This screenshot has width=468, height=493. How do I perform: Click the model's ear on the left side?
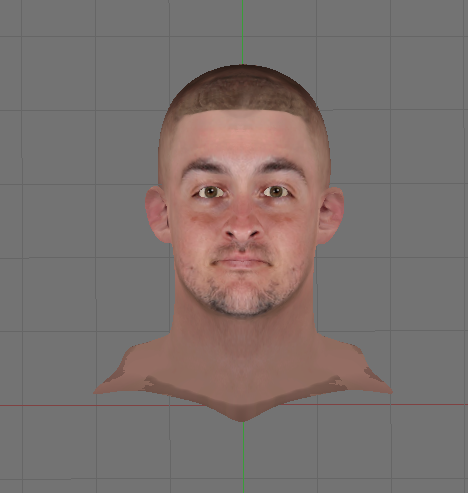157,214
